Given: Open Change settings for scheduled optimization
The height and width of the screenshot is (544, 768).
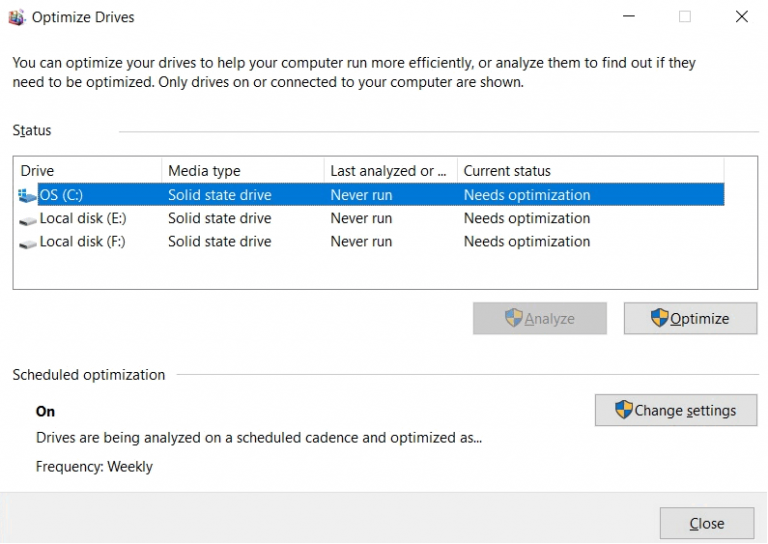Looking at the screenshot, I should coord(676,410).
